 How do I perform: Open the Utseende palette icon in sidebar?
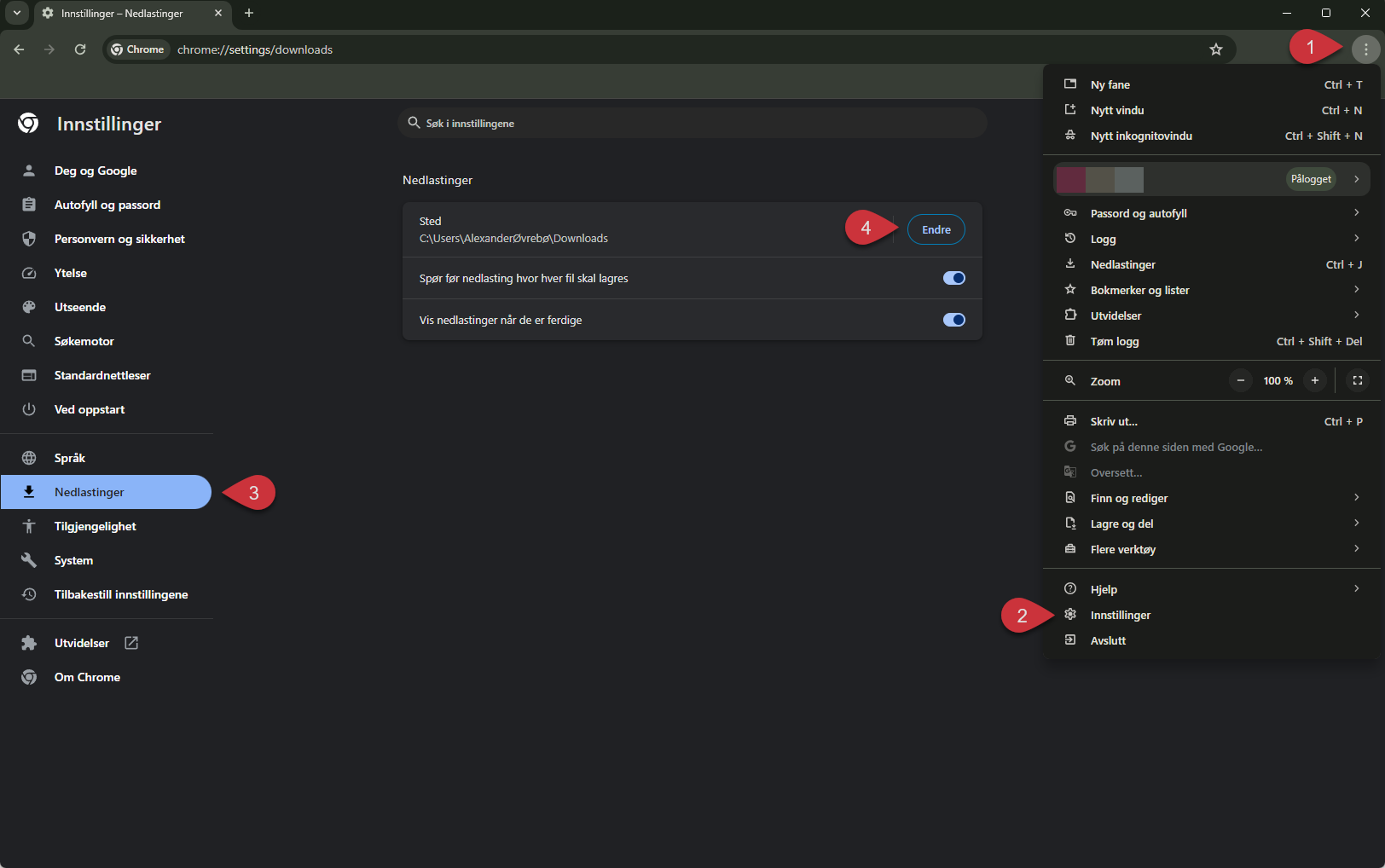(x=29, y=307)
